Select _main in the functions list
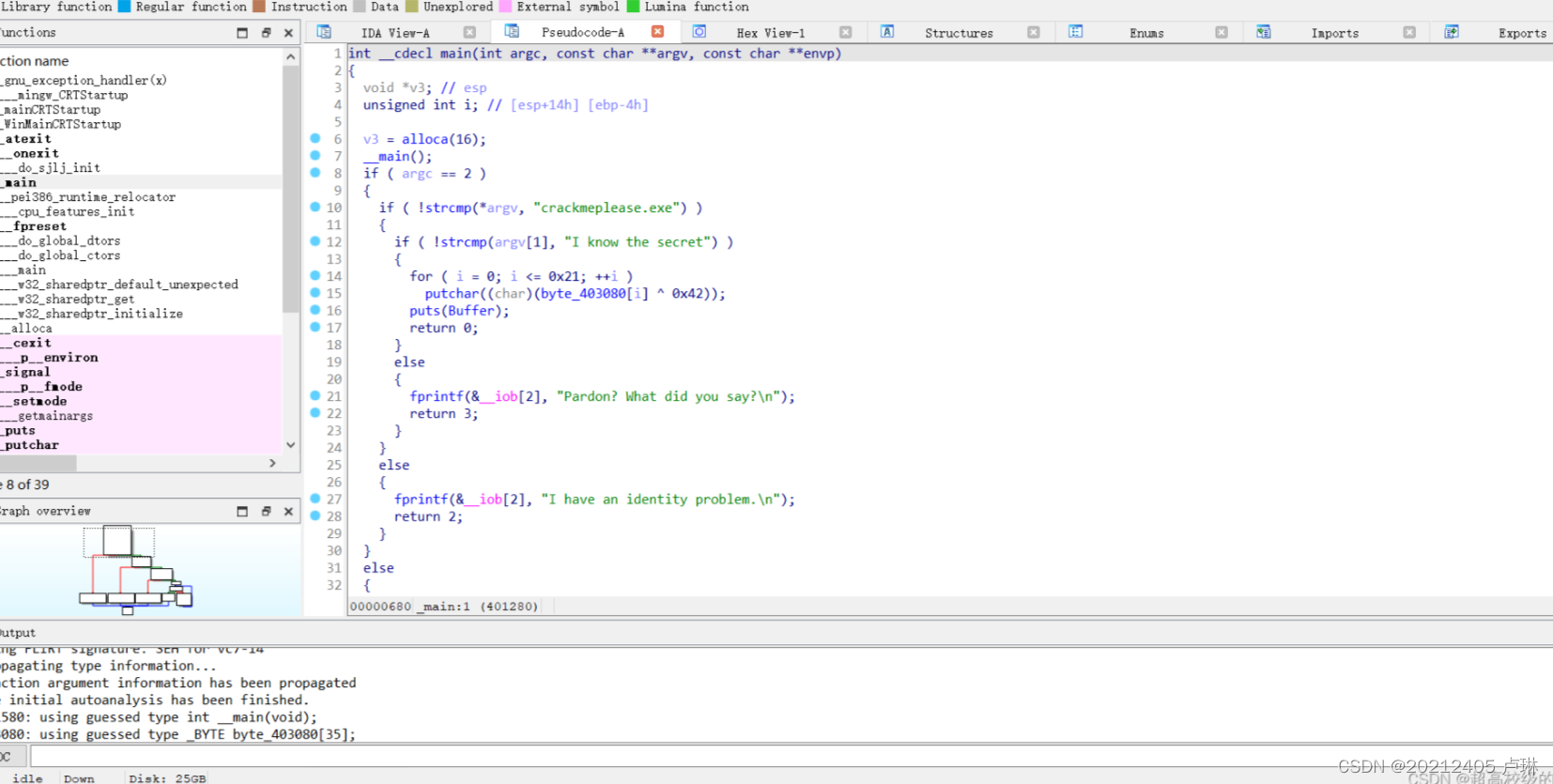Screen dimensions: 1553x784 point(141,182)
